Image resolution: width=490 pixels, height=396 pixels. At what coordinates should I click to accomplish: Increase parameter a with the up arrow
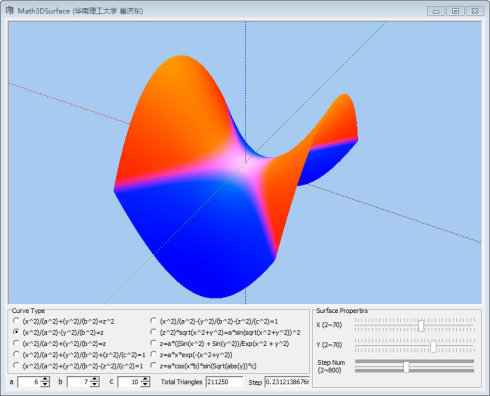click(x=45, y=379)
